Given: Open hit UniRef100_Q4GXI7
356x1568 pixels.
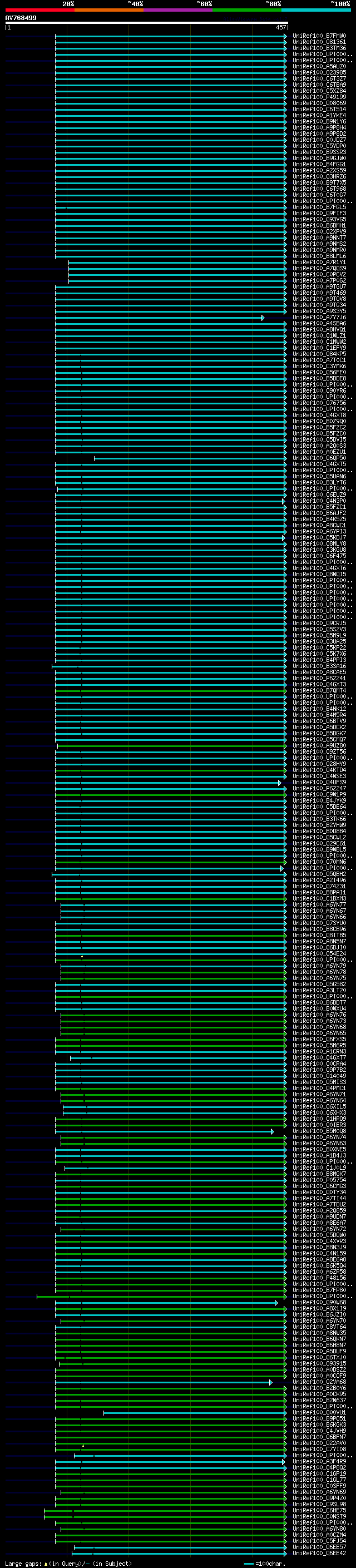Looking at the screenshot, I should pos(319,1057).
